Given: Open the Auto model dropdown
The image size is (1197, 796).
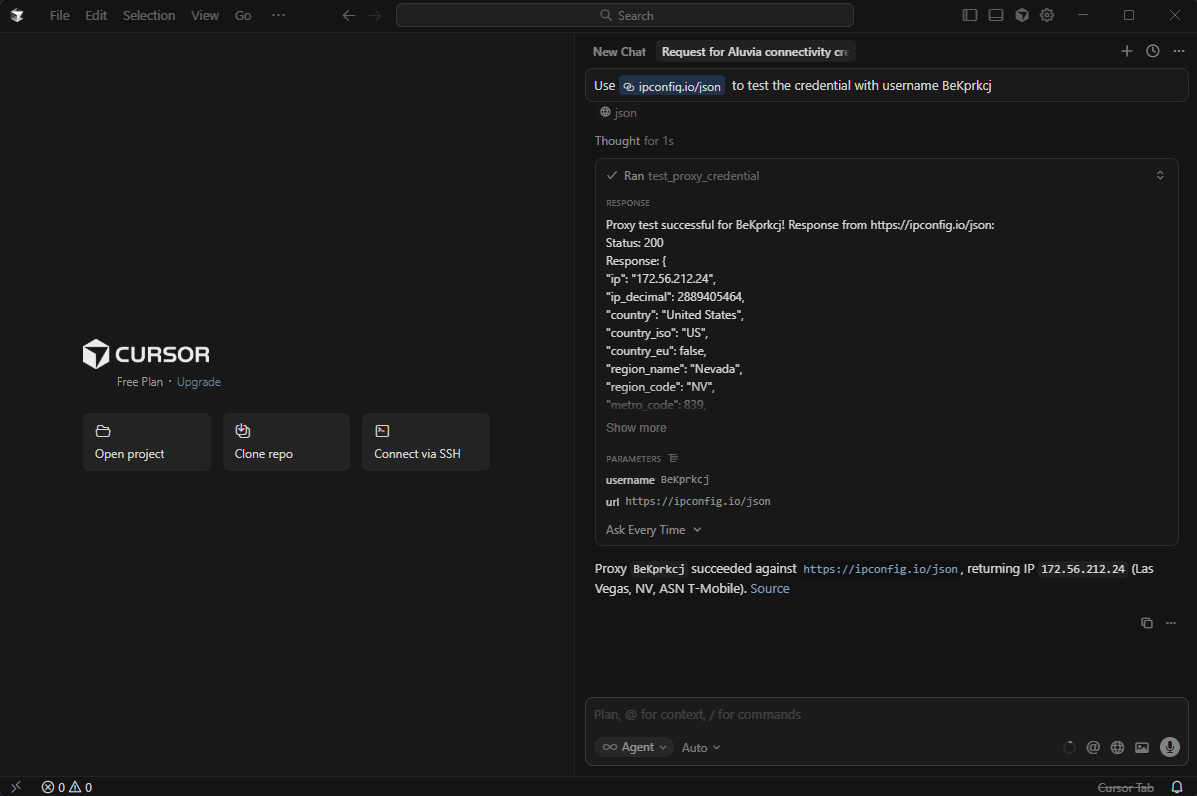Looking at the screenshot, I should 700,747.
